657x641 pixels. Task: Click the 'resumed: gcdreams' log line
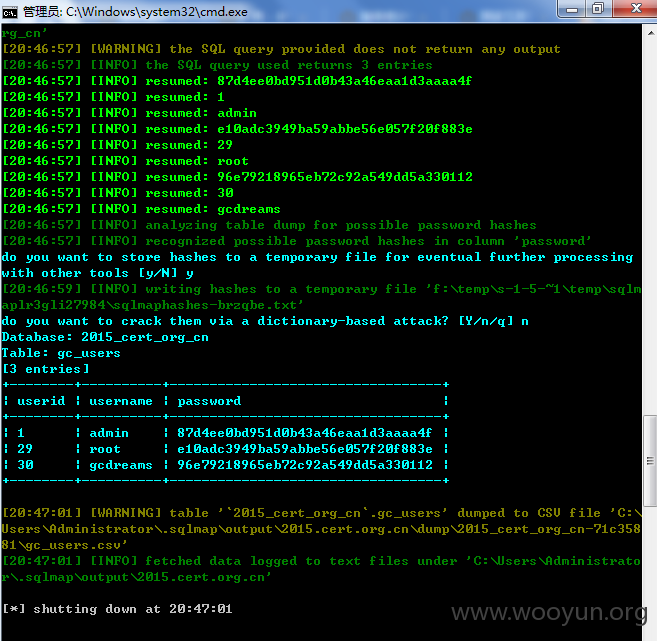[x=141, y=209]
